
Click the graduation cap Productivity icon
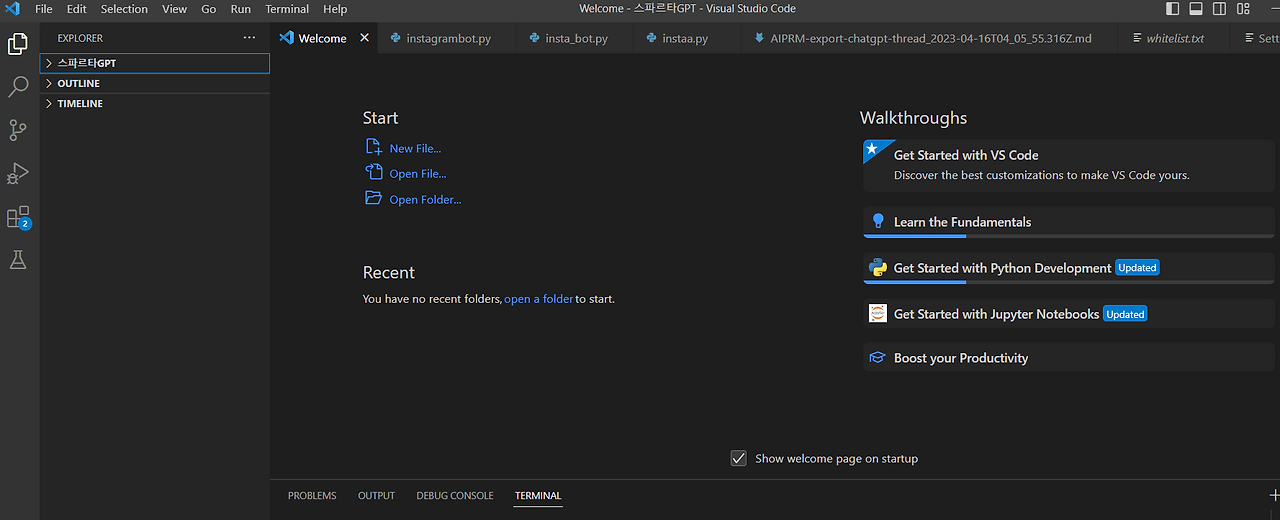point(878,357)
